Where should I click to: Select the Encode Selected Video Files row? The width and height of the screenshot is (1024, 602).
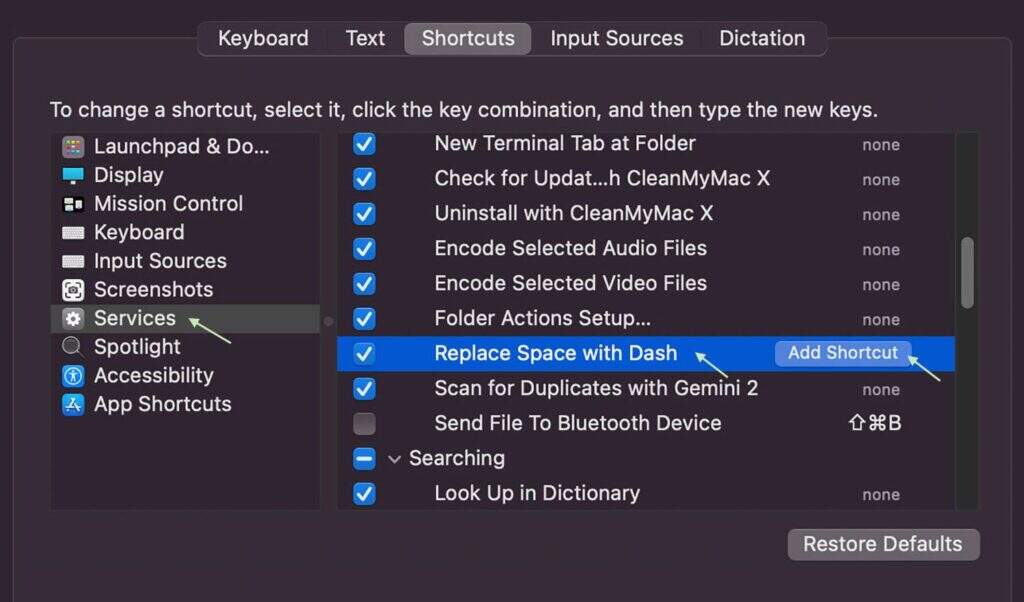[570, 283]
